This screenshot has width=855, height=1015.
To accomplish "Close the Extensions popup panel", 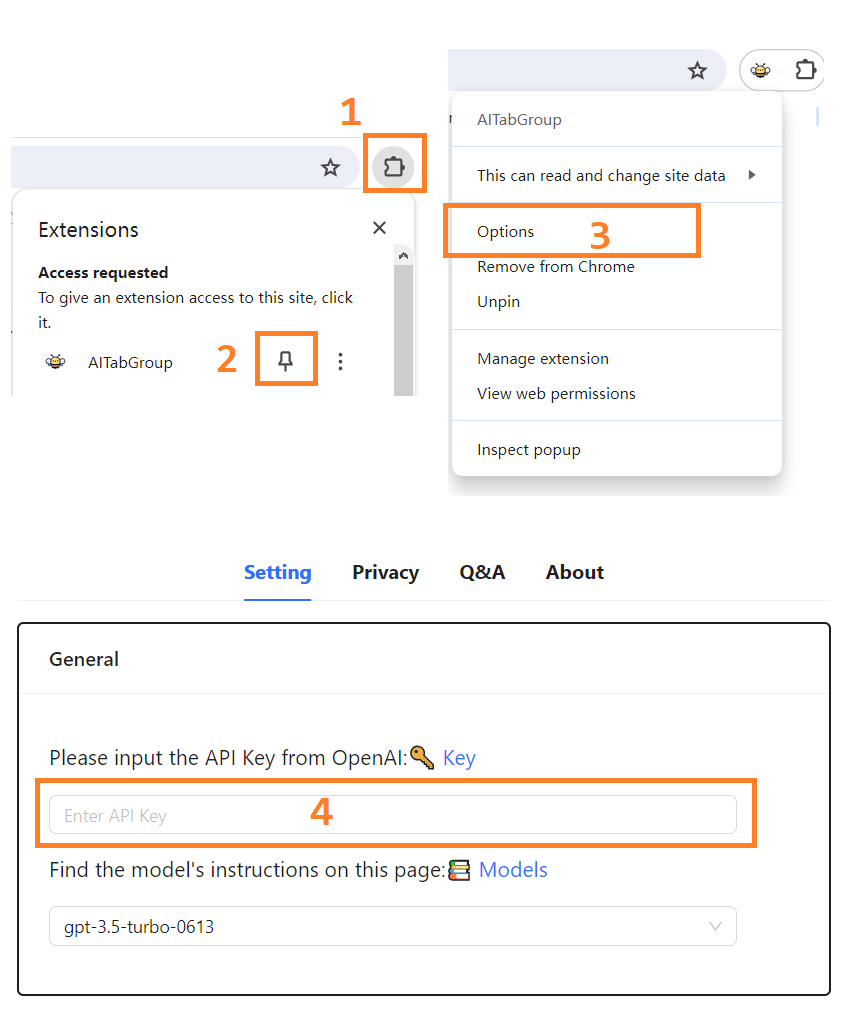I will (379, 228).
